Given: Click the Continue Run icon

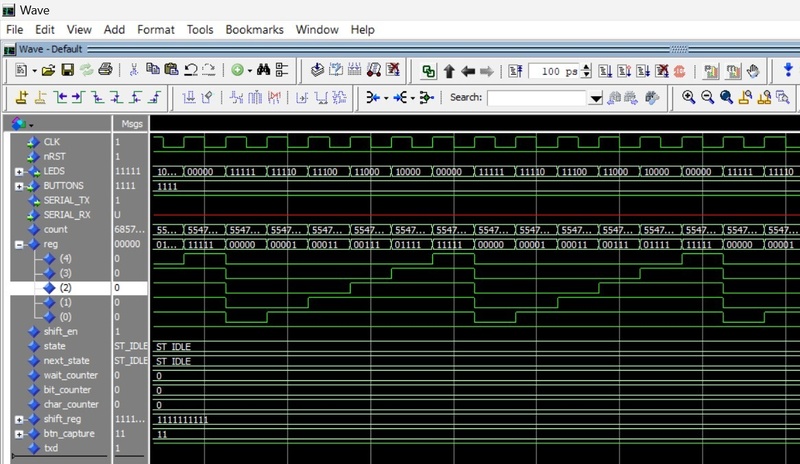Looking at the screenshot, I should tap(624, 71).
